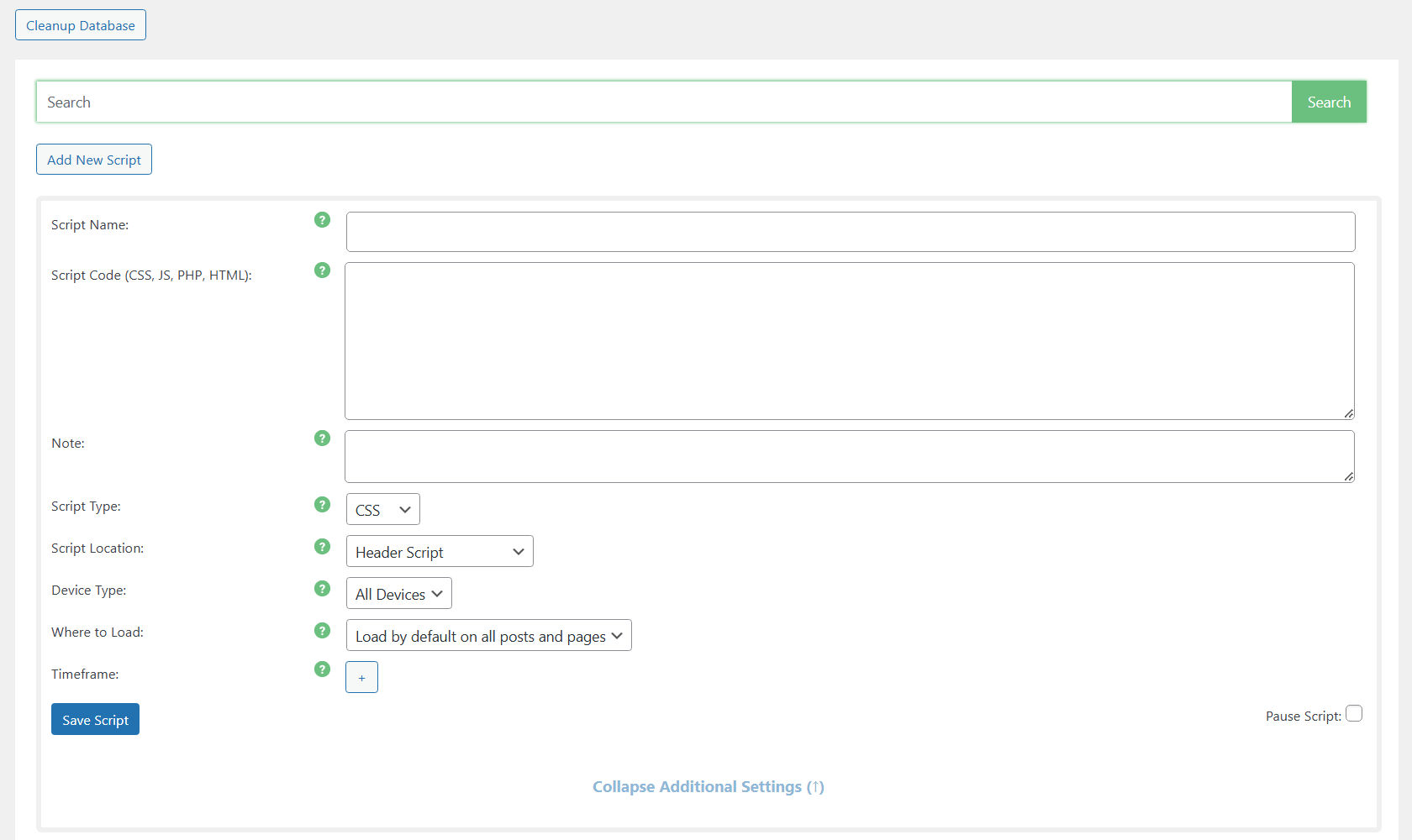
Task: Click the help icon beside Script Code
Action: tap(322, 270)
